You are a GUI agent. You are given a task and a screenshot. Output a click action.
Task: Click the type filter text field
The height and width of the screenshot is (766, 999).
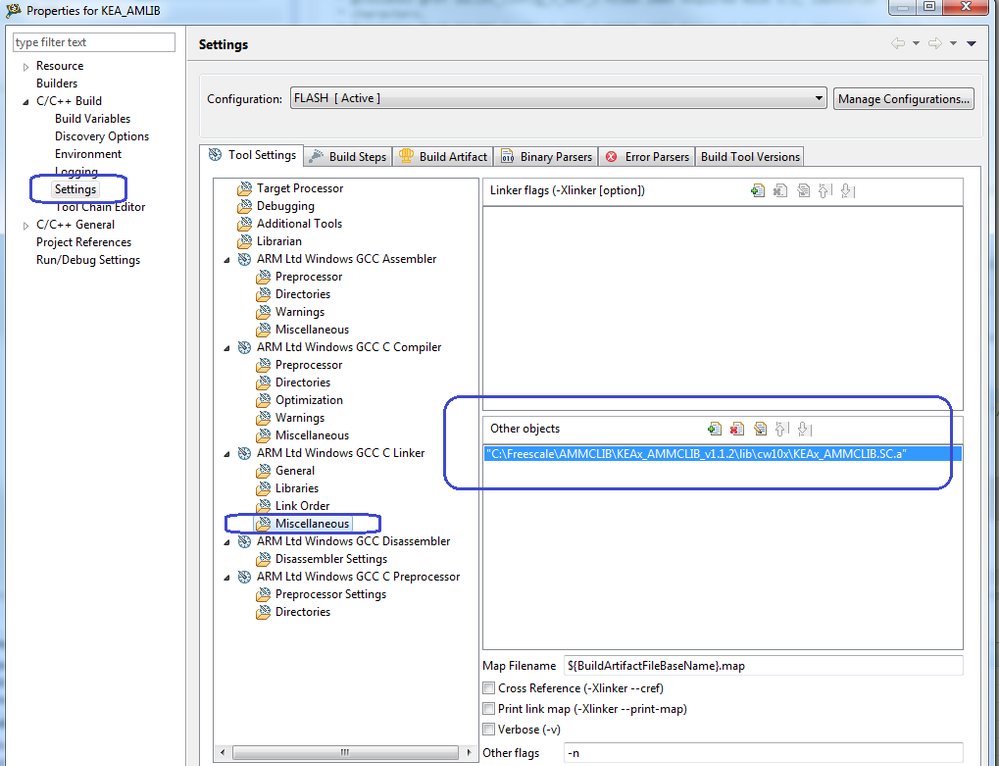(94, 42)
